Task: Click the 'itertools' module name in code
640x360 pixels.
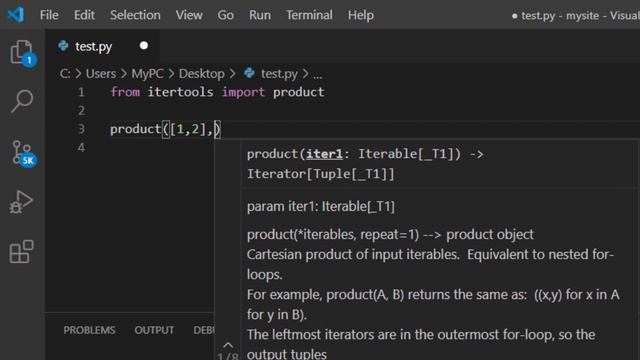Action: click(x=180, y=92)
